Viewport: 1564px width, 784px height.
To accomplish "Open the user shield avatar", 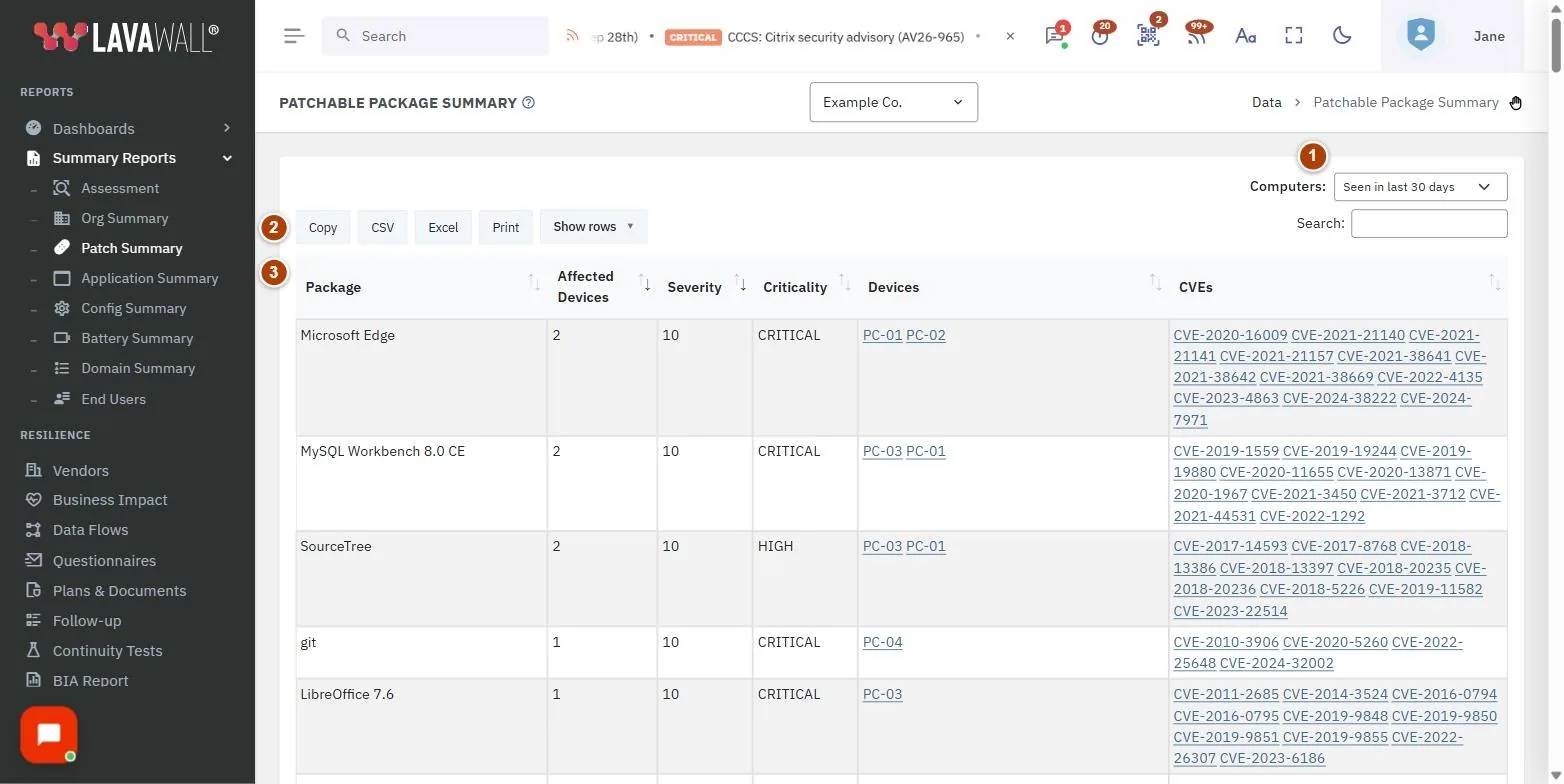I will (x=1420, y=36).
